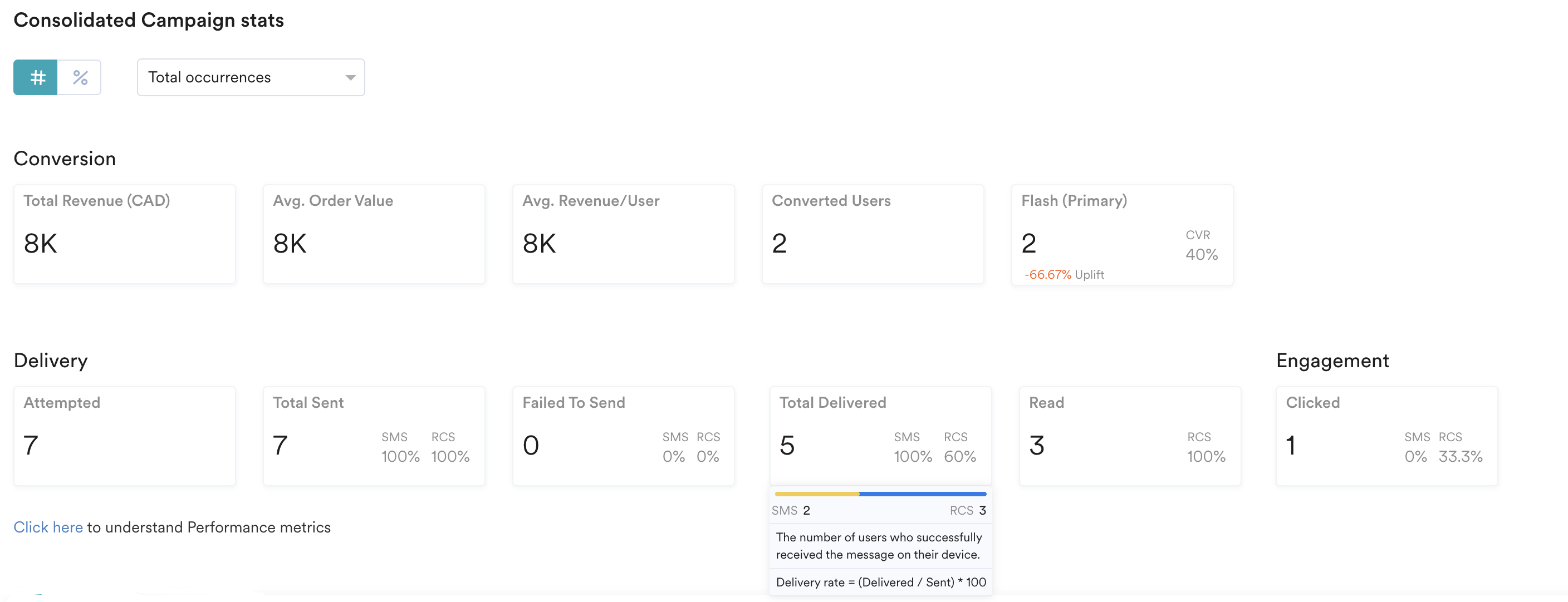This screenshot has height=602, width=1568.
Task: Switch to the % percentage view
Action: click(80, 77)
